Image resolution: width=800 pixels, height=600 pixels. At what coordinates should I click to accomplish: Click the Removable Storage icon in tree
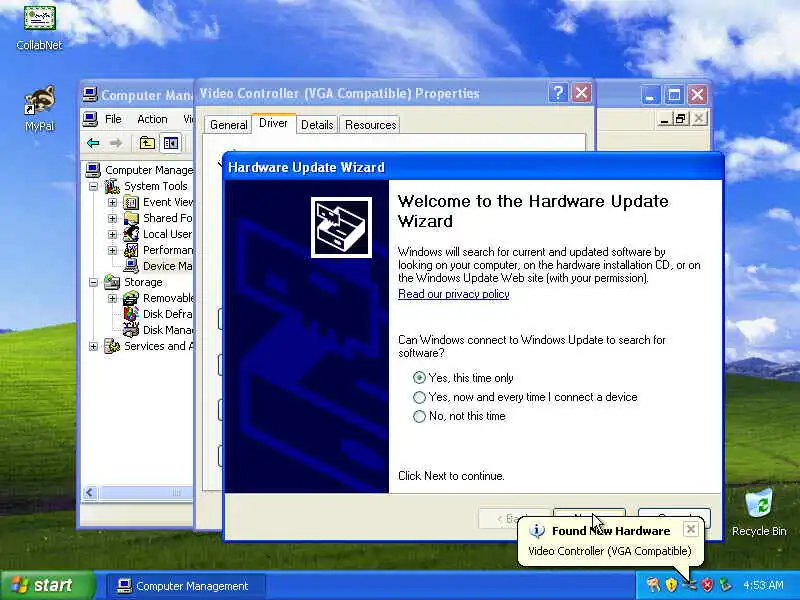(x=131, y=298)
